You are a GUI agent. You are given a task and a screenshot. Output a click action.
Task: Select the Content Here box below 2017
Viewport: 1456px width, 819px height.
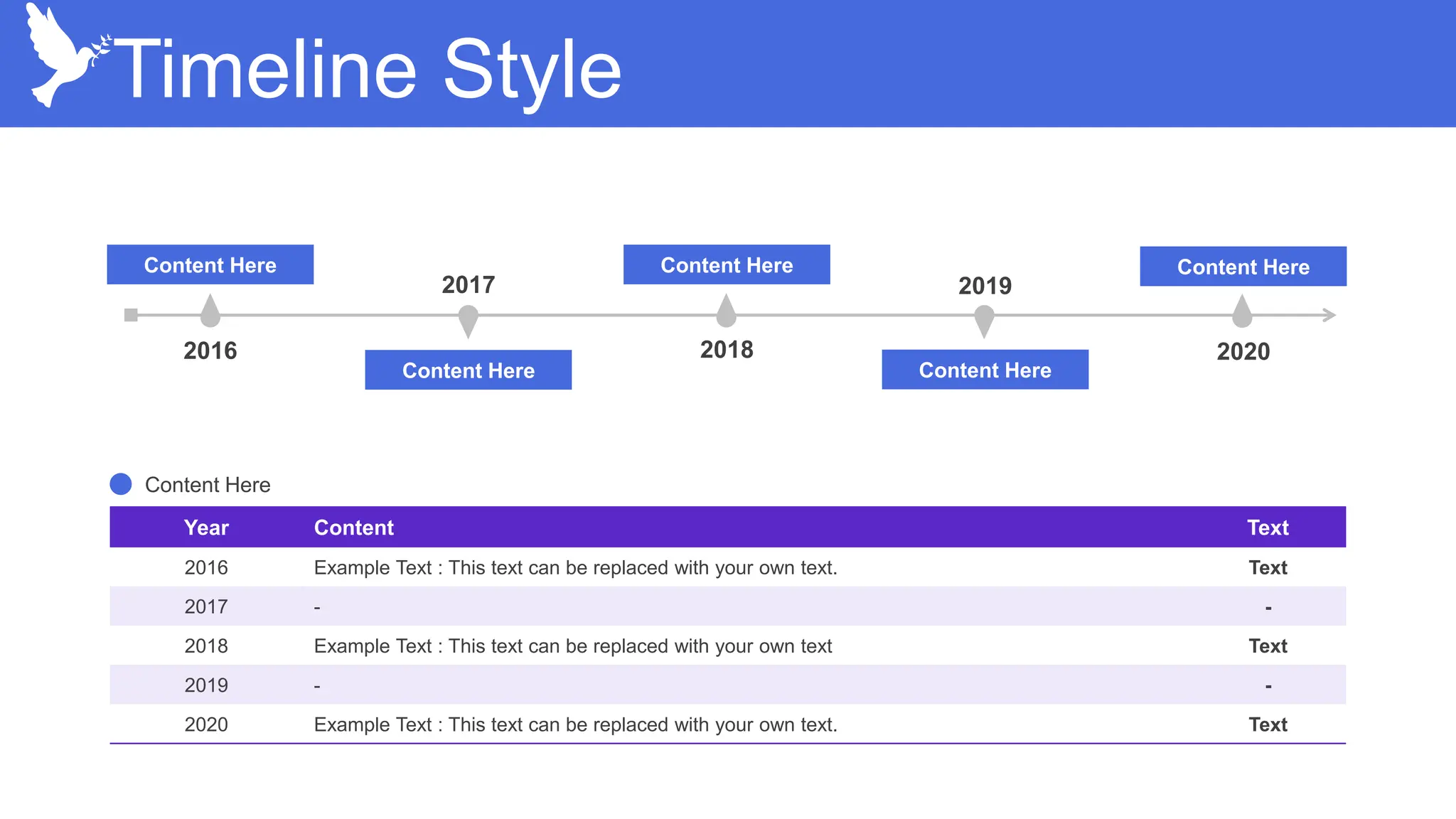click(468, 370)
